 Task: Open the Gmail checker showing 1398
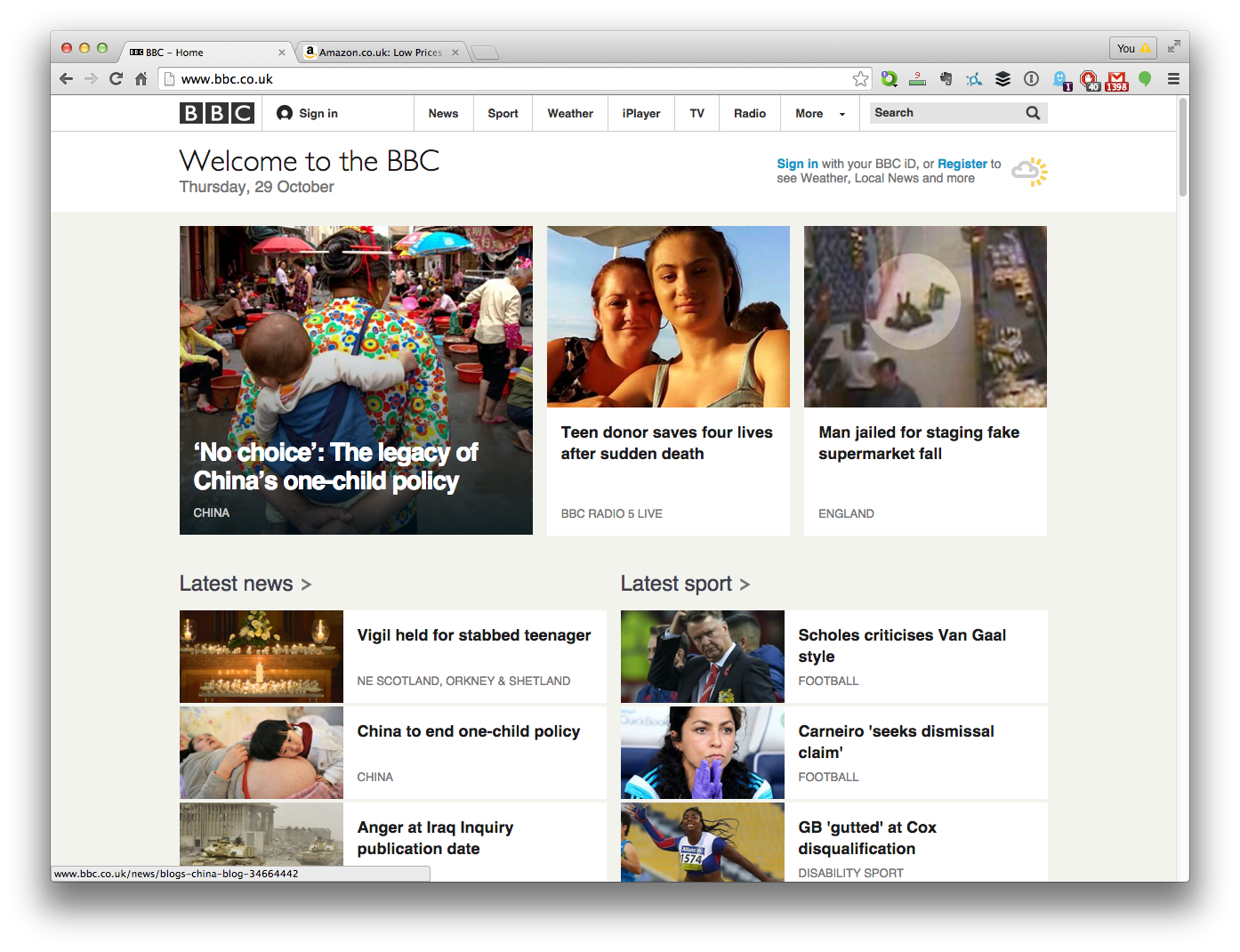tap(1117, 81)
